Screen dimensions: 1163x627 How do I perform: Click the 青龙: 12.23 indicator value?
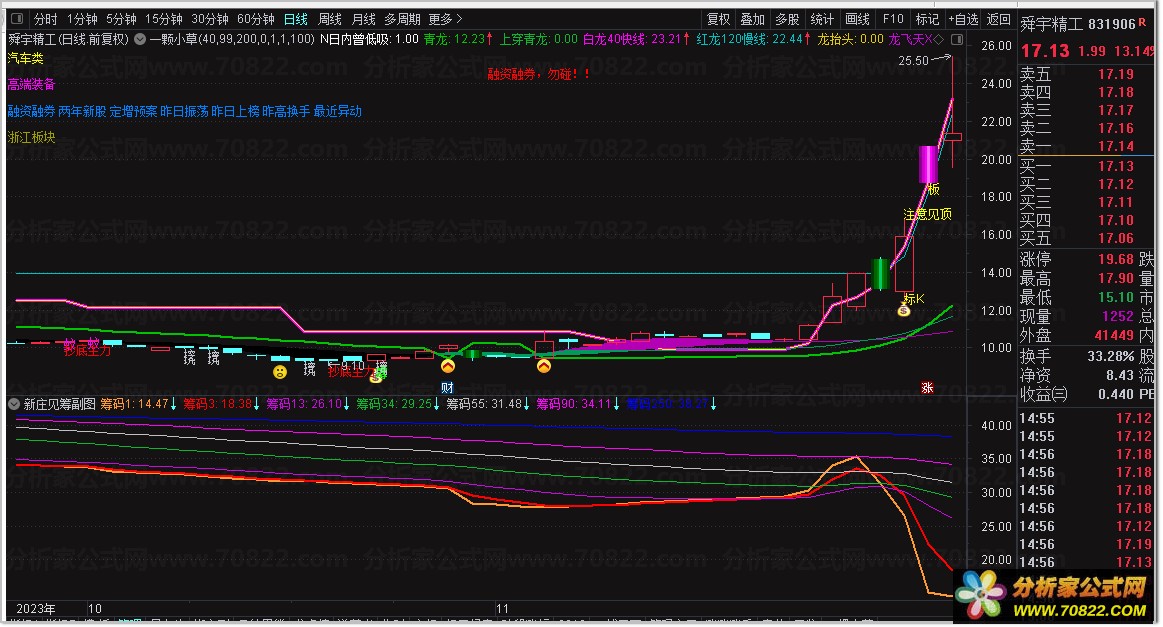pos(458,39)
